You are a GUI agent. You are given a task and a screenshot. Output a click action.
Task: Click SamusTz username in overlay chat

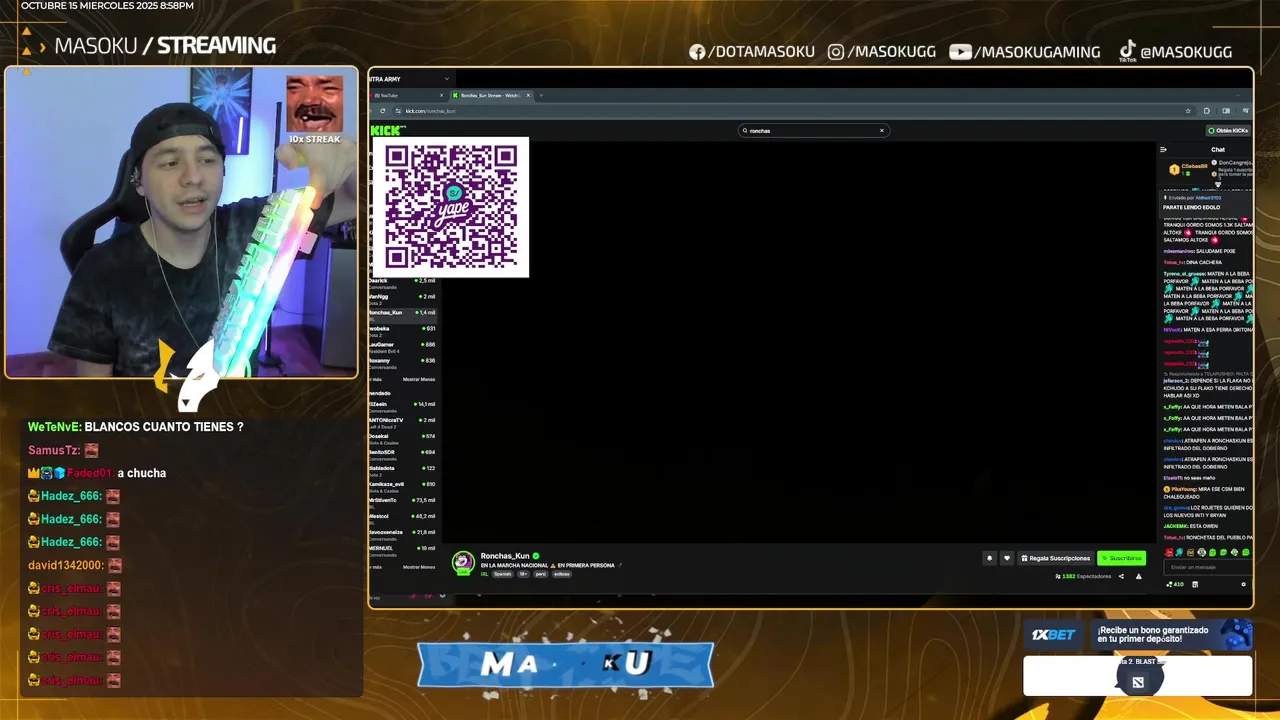click(54, 450)
